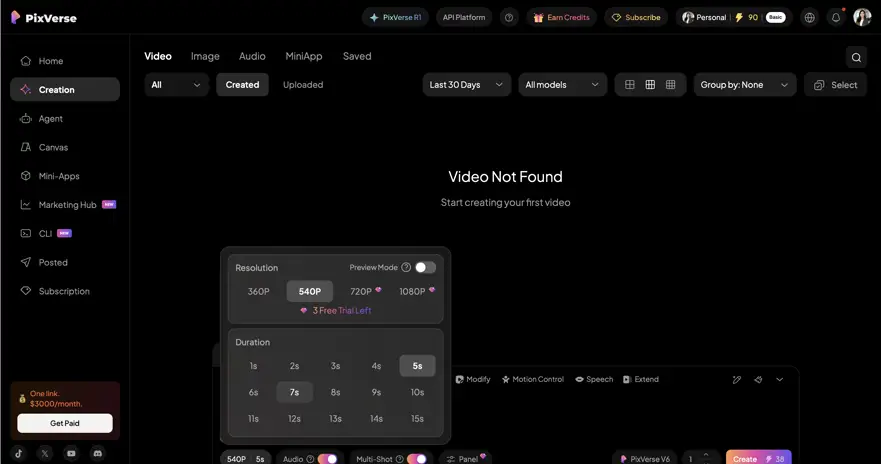Open PixVerse V6 model selector
Image resolution: width=881 pixels, height=464 pixels.
click(x=645, y=459)
